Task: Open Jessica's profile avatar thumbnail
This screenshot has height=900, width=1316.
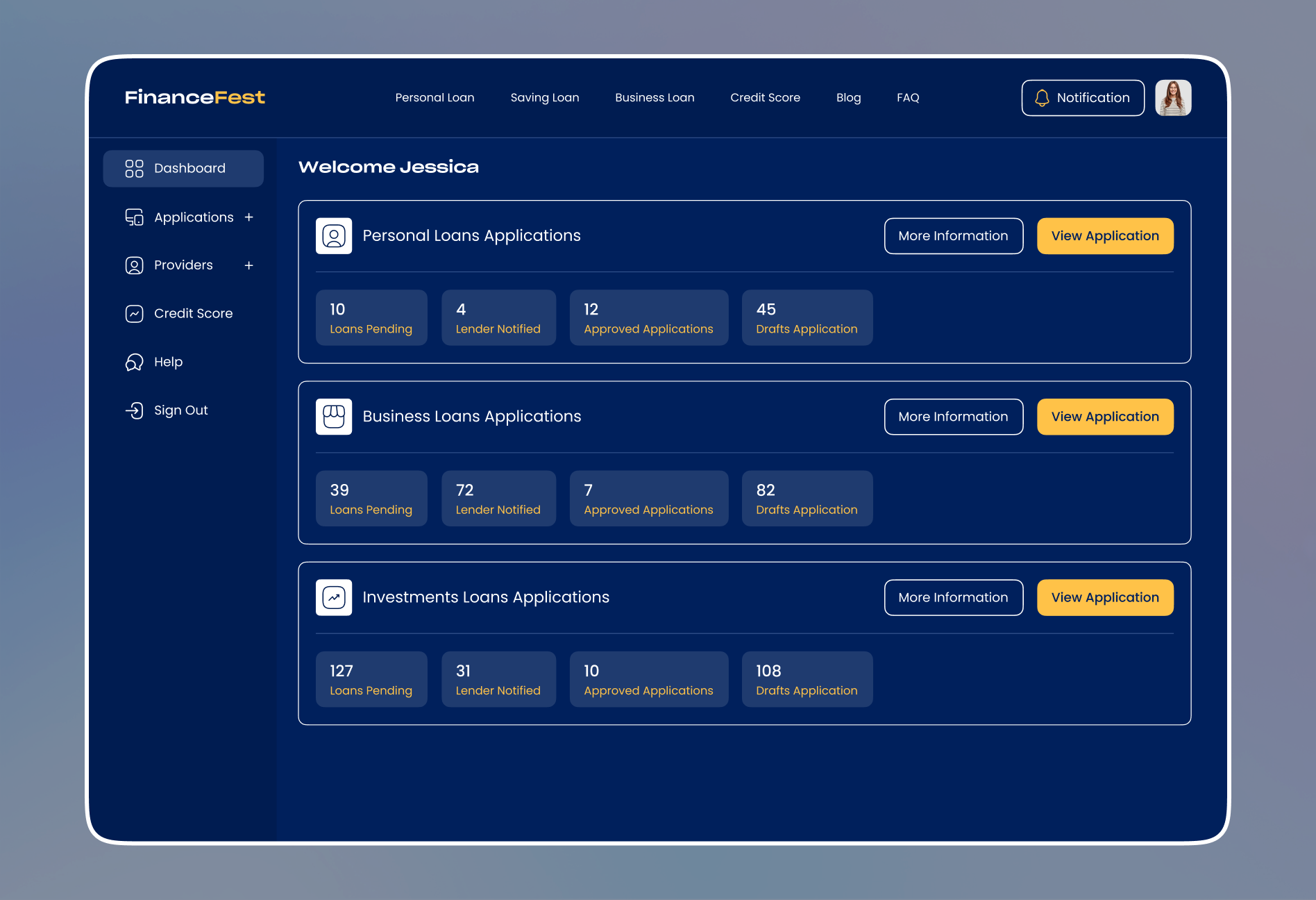Action: tap(1173, 98)
